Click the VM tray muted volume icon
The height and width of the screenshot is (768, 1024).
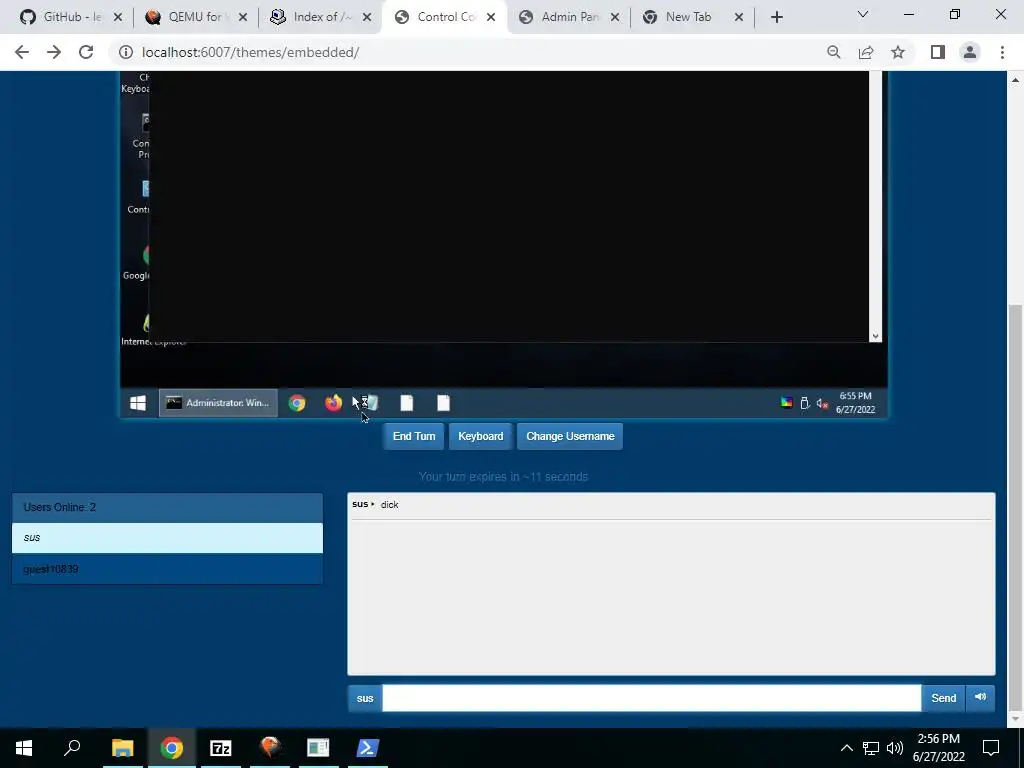click(822, 403)
